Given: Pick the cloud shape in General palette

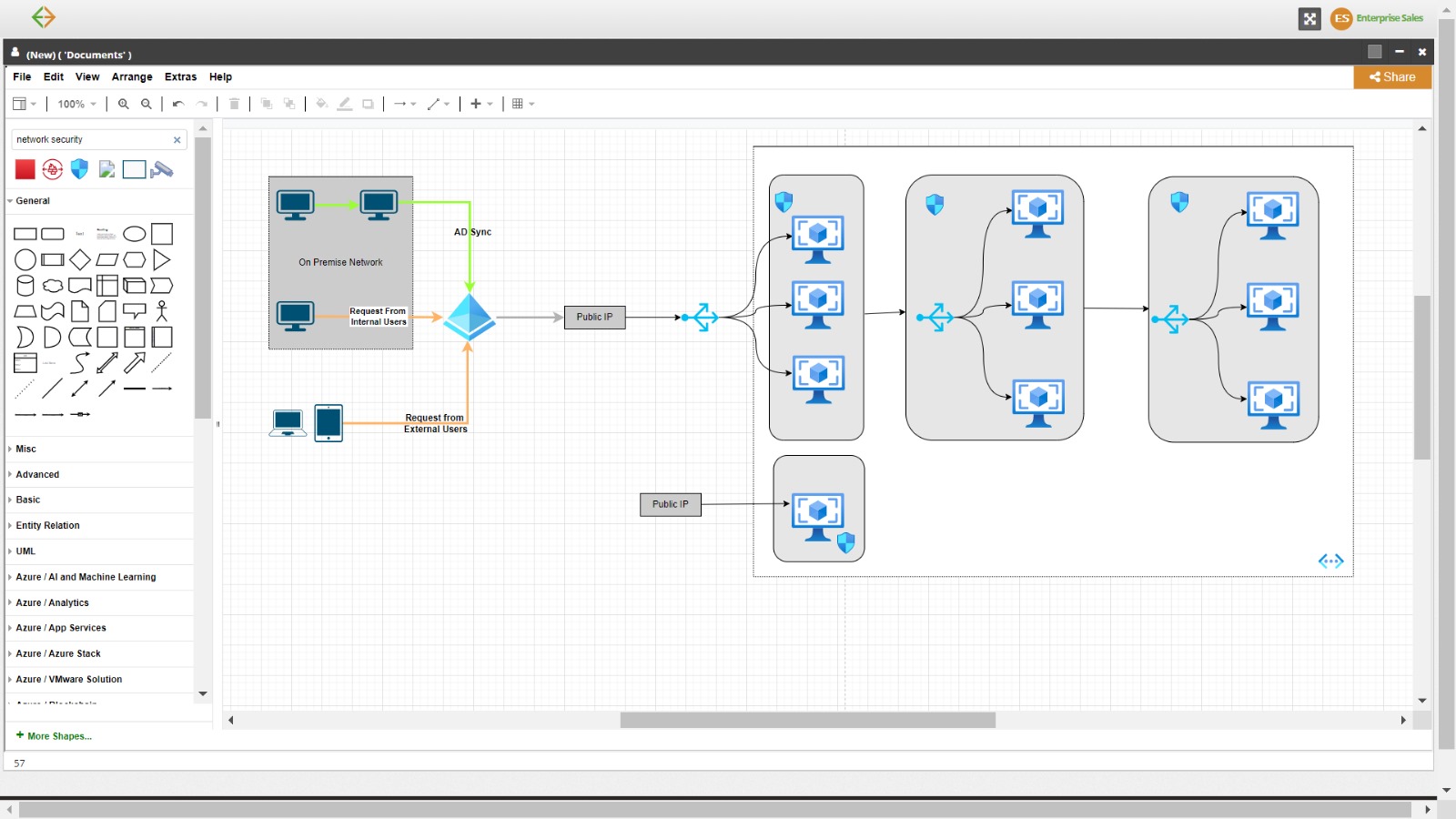Looking at the screenshot, I should pyautogui.click(x=53, y=286).
